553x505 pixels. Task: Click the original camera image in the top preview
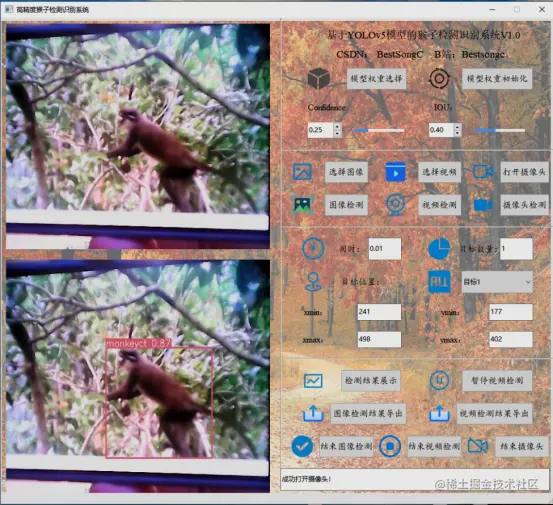click(x=138, y=136)
